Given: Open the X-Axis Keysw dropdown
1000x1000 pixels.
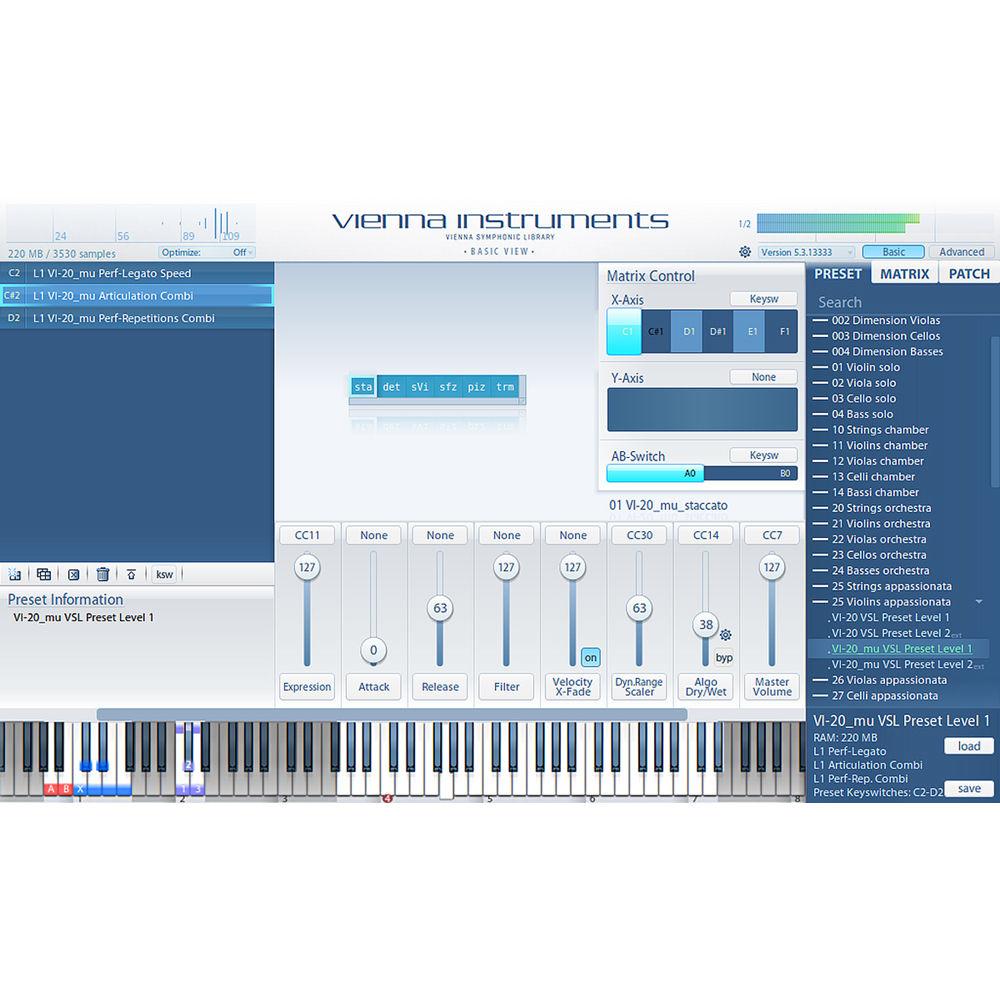Looking at the screenshot, I should click(x=763, y=298).
